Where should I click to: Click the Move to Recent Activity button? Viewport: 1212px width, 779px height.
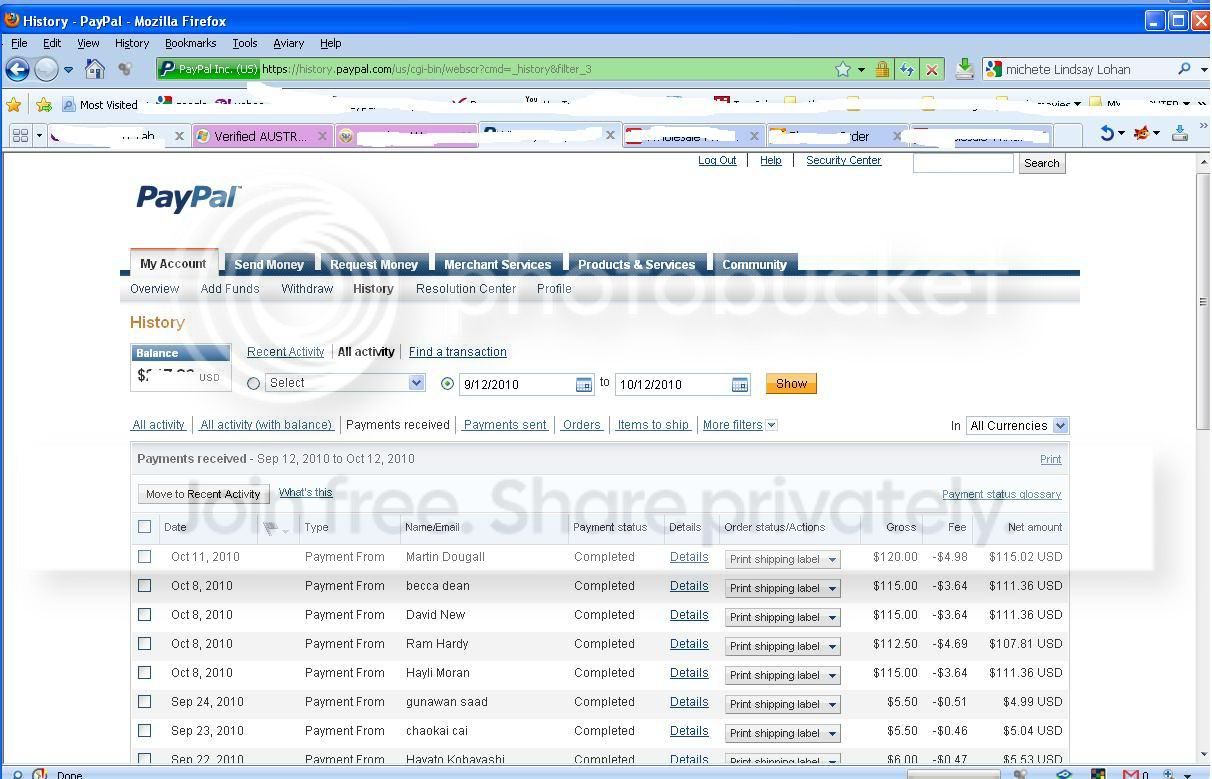click(203, 494)
